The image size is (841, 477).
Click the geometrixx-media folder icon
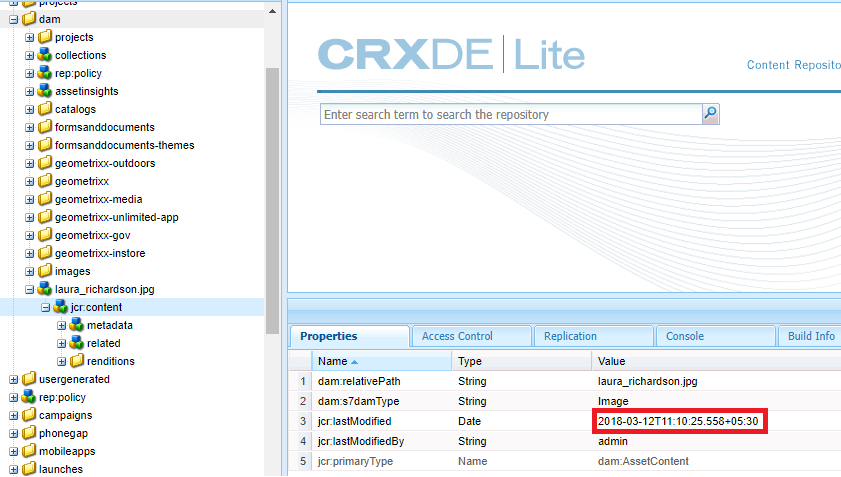[45, 199]
